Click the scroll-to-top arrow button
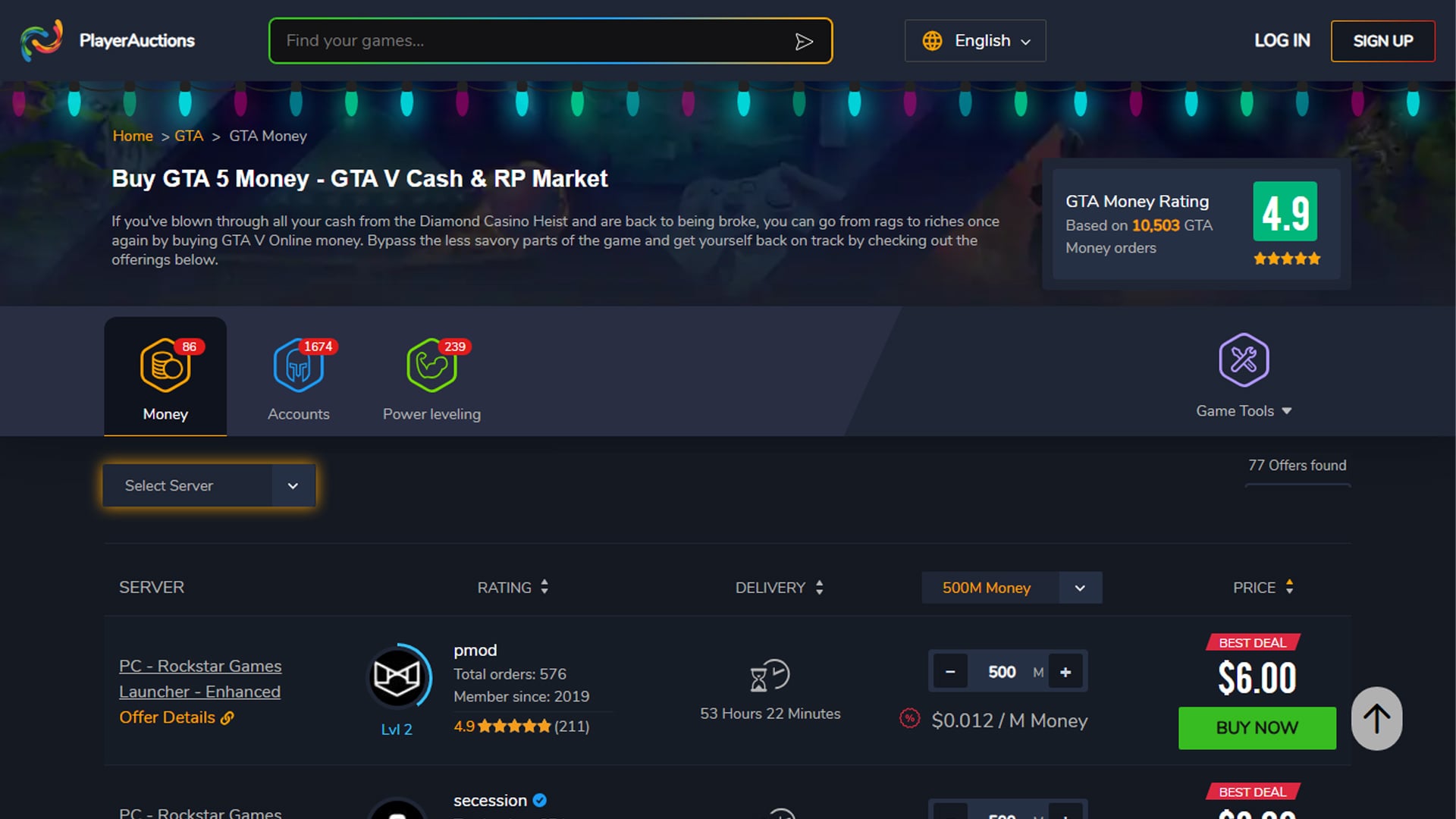The height and width of the screenshot is (819, 1456). [x=1376, y=718]
